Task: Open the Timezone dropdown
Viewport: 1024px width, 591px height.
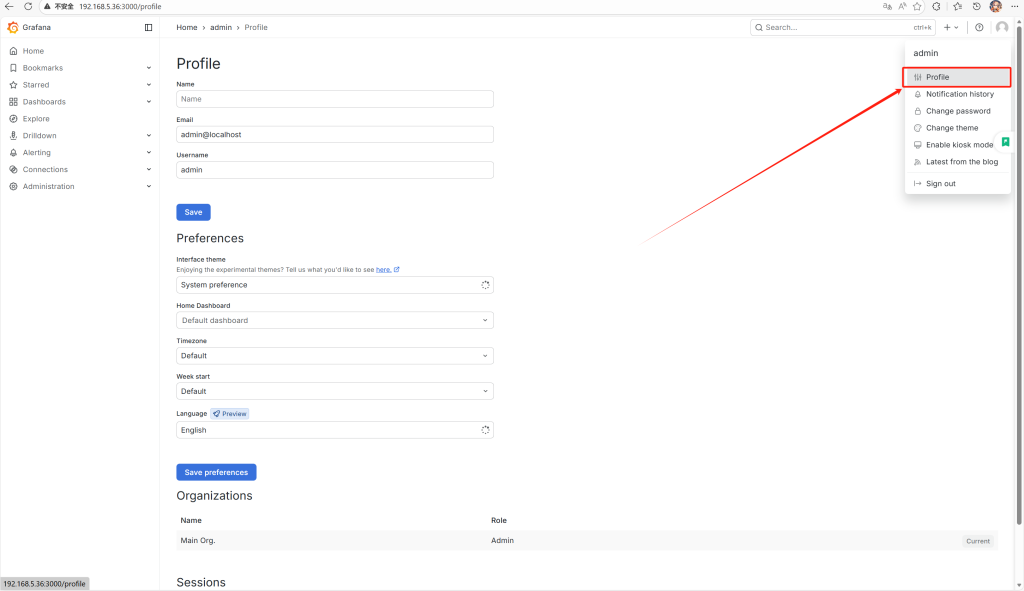Action: click(x=335, y=355)
